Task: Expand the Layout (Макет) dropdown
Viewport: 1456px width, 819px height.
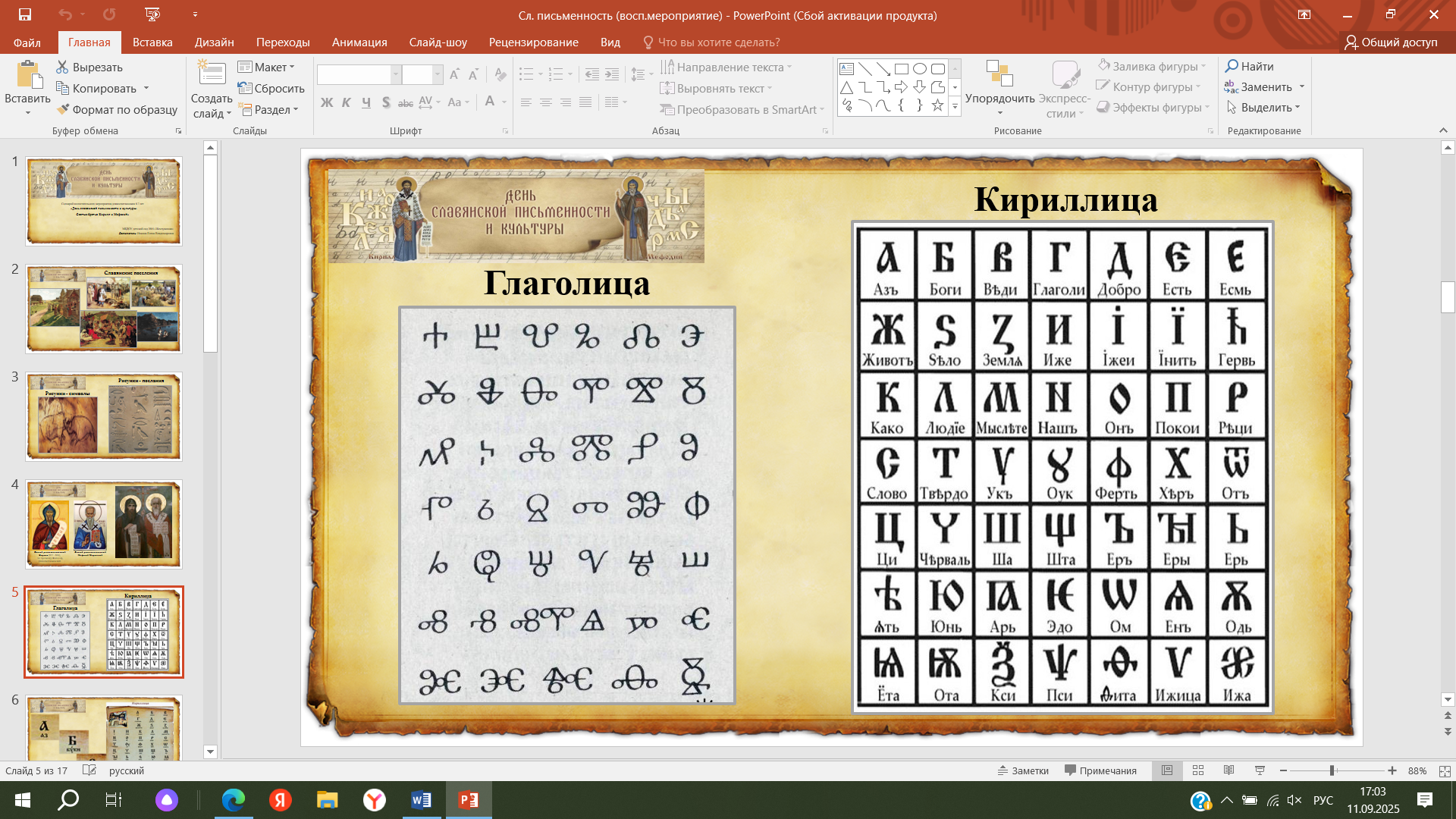Action: [x=267, y=67]
